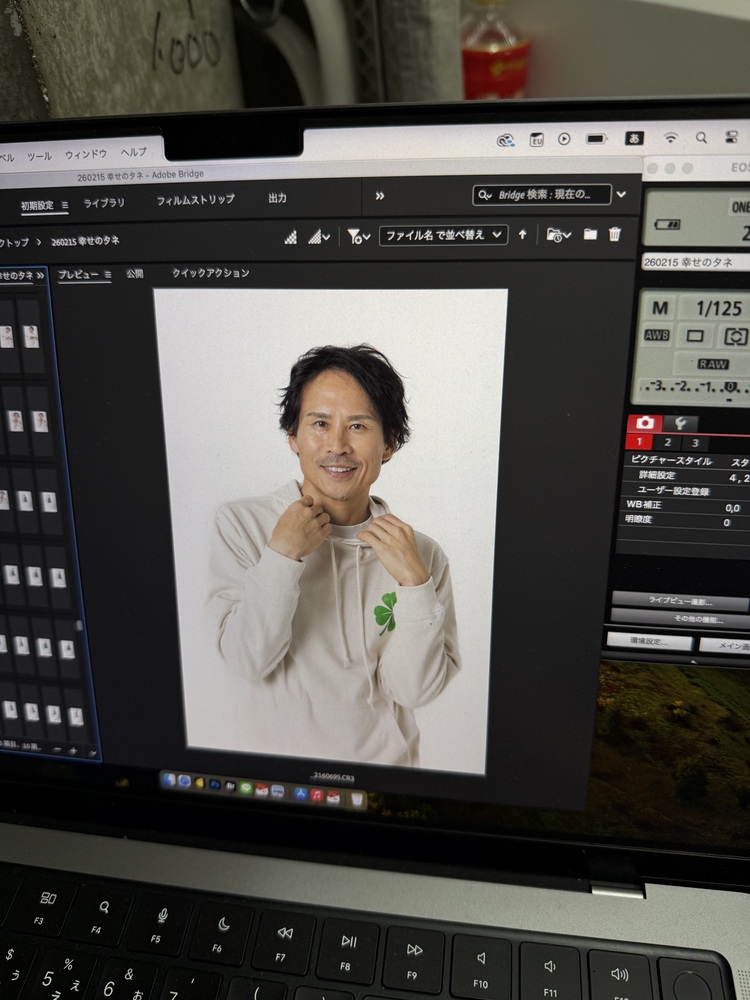Viewport: 750px width, 1000px height.
Task: Open the filter funnel menu icon
Action: pyautogui.click(x=358, y=236)
